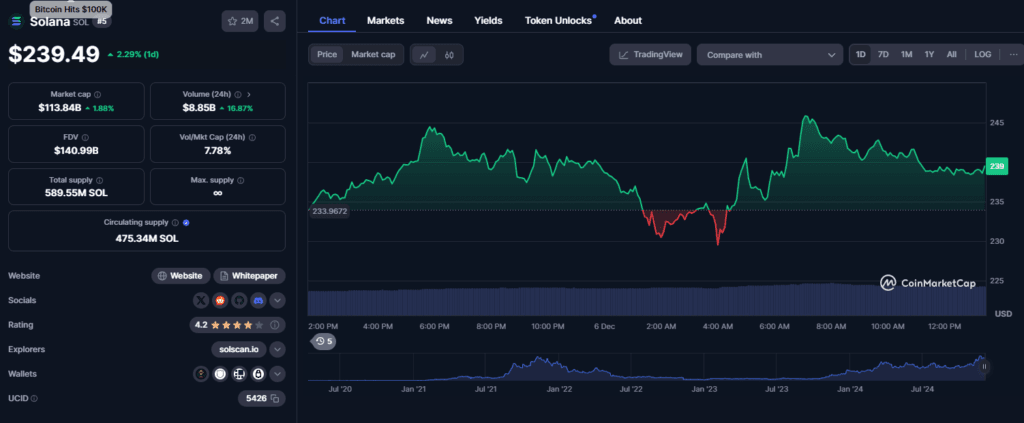The height and width of the screenshot is (423, 1024).
Task: Select the 1D time range
Action: (x=861, y=55)
